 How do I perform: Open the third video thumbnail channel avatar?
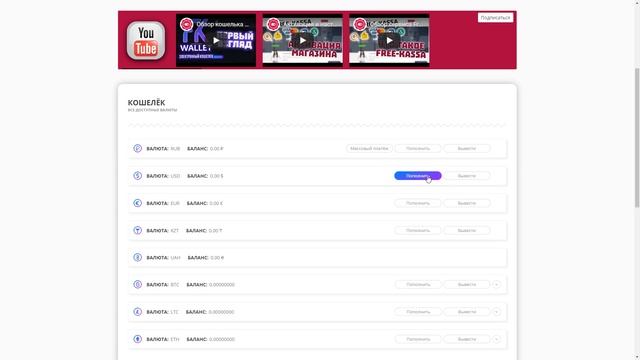point(360,24)
